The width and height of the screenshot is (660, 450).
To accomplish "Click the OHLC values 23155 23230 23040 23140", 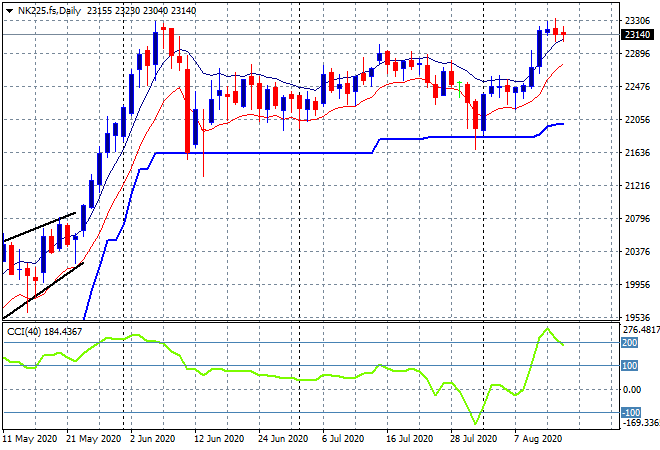I will click(141, 11).
